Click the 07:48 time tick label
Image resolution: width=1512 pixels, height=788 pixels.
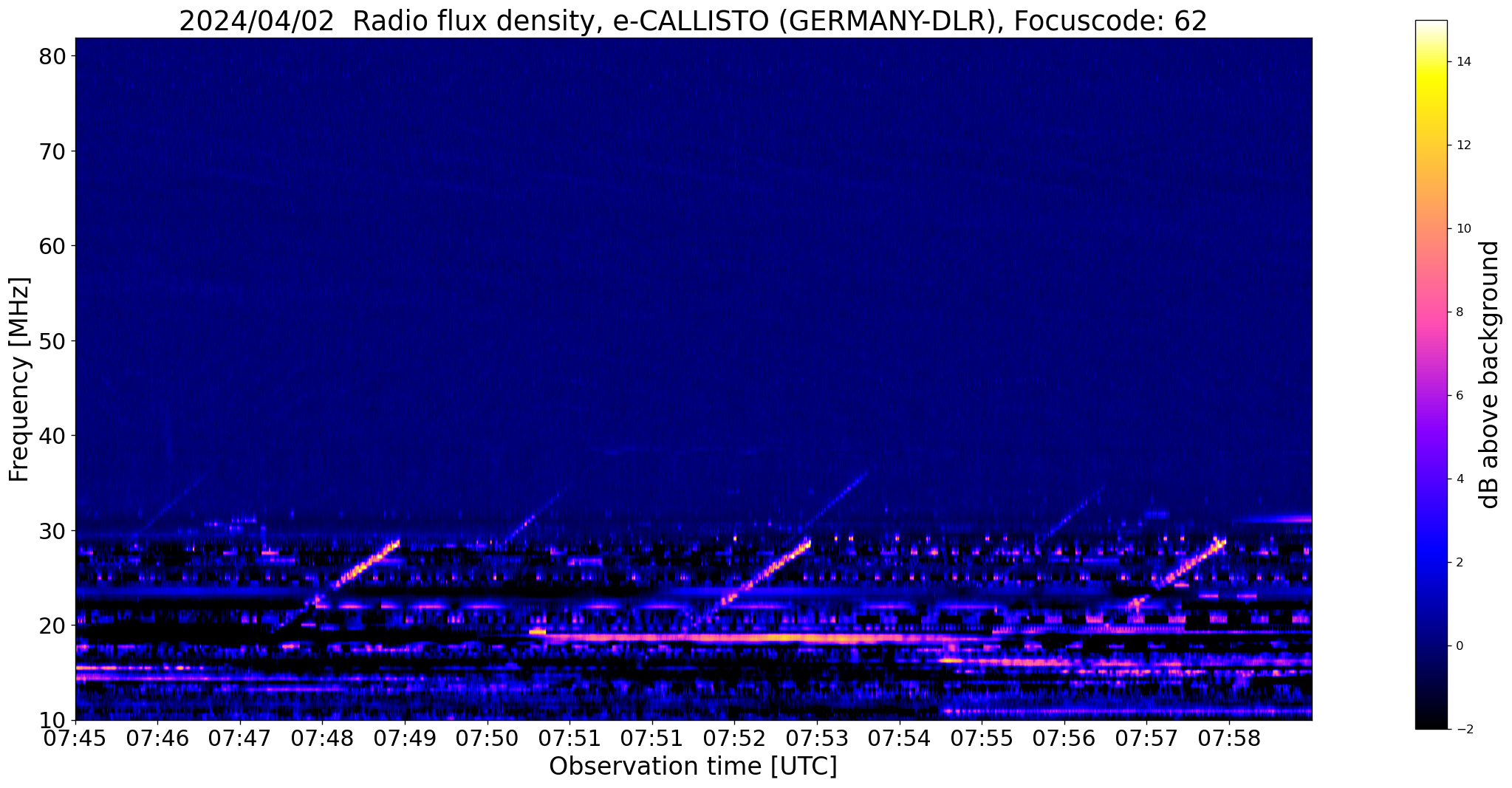click(x=323, y=739)
